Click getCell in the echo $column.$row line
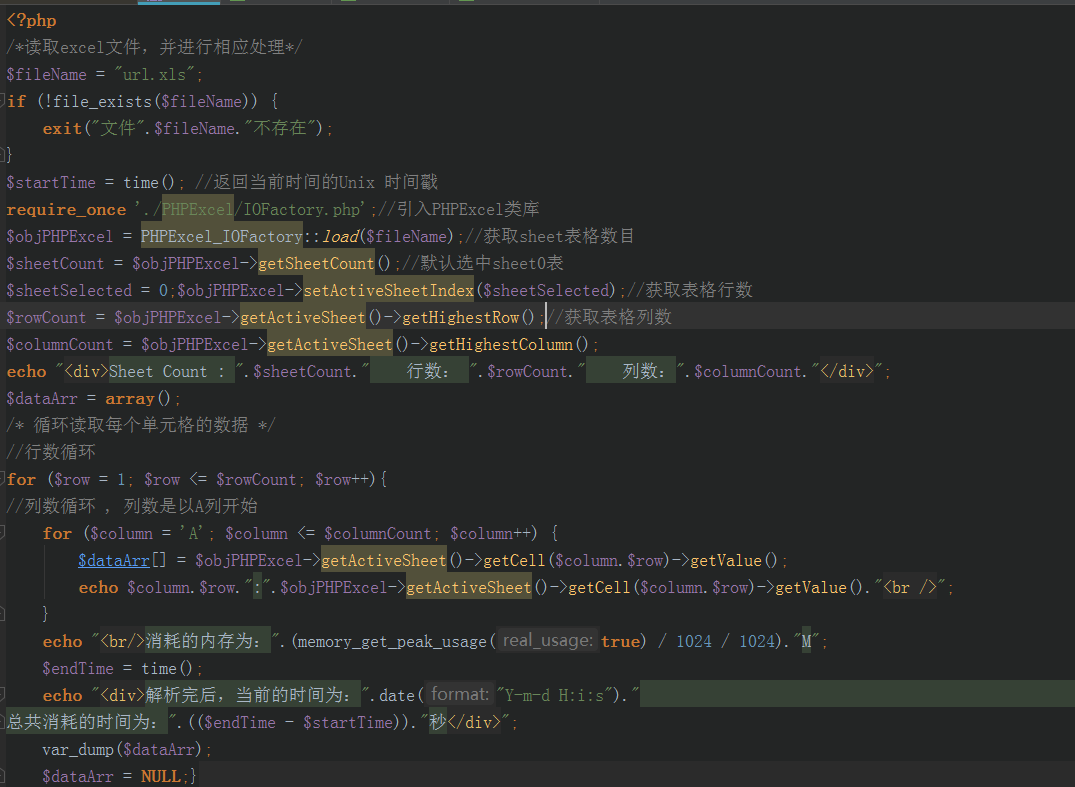1075x787 pixels. (599, 588)
